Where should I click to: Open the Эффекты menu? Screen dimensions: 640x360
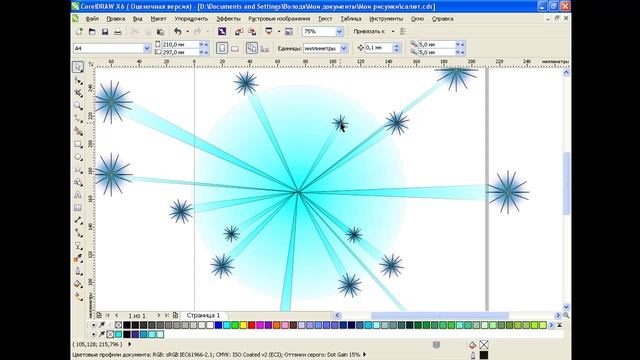(x=228, y=19)
